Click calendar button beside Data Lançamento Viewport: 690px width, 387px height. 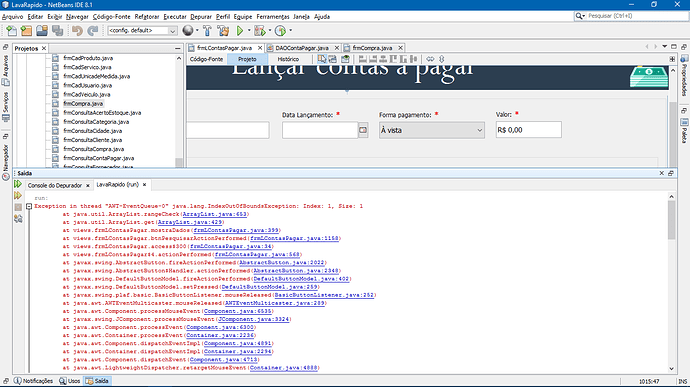click(363, 130)
